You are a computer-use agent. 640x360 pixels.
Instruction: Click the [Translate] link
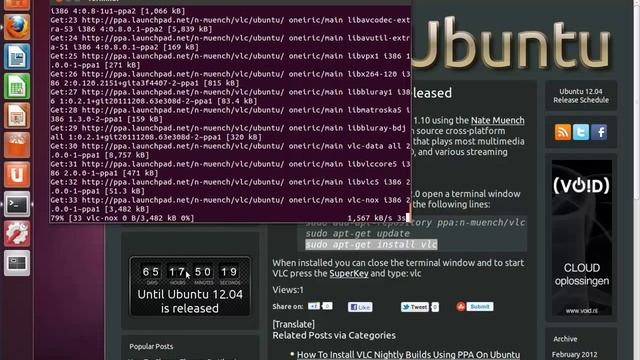(293, 324)
